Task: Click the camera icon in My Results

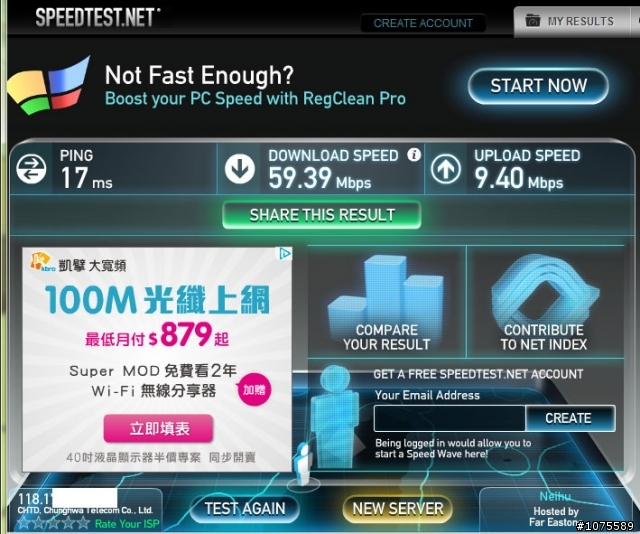Action: click(533, 20)
